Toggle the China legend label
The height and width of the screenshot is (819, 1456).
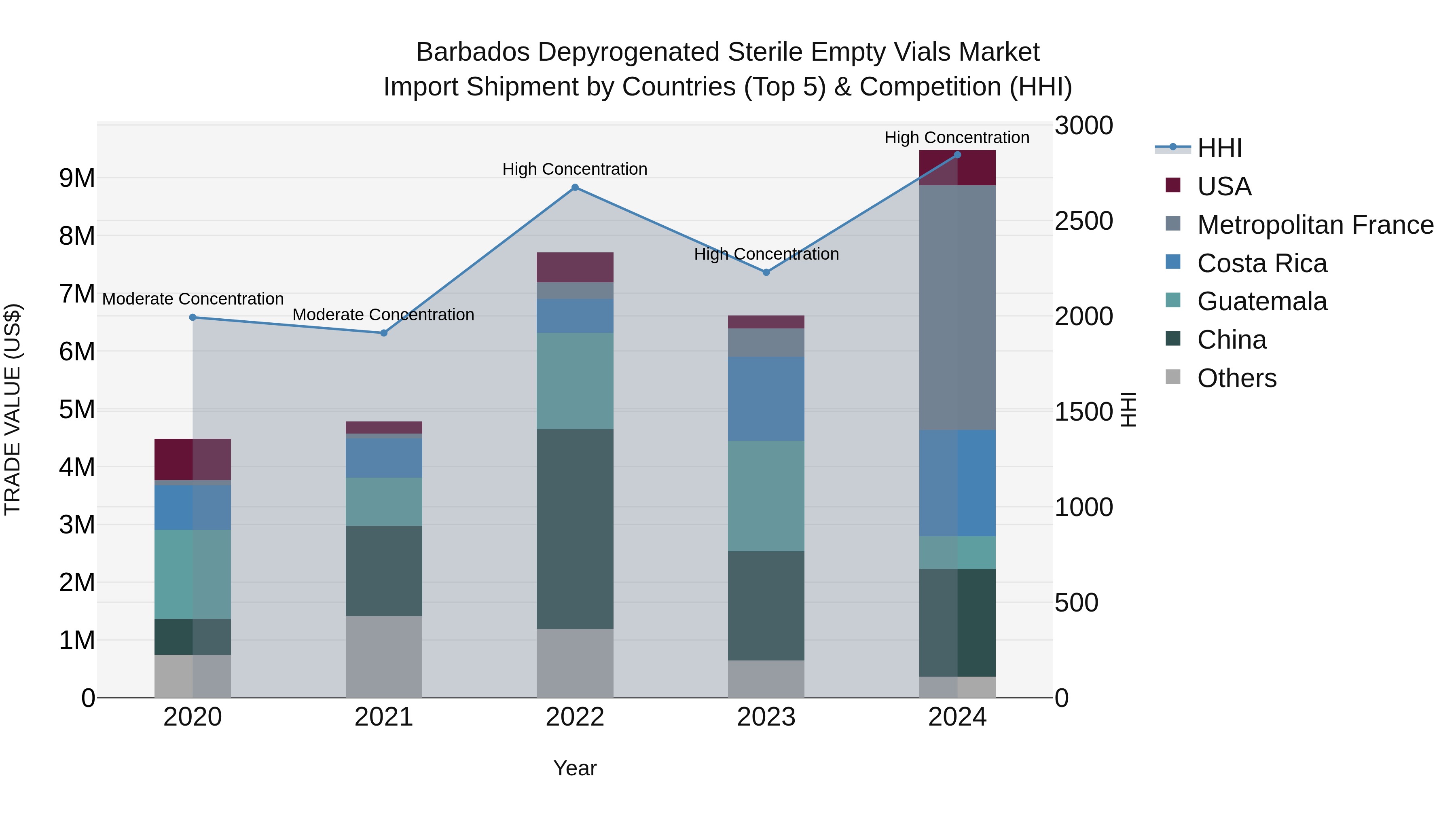(1232, 340)
